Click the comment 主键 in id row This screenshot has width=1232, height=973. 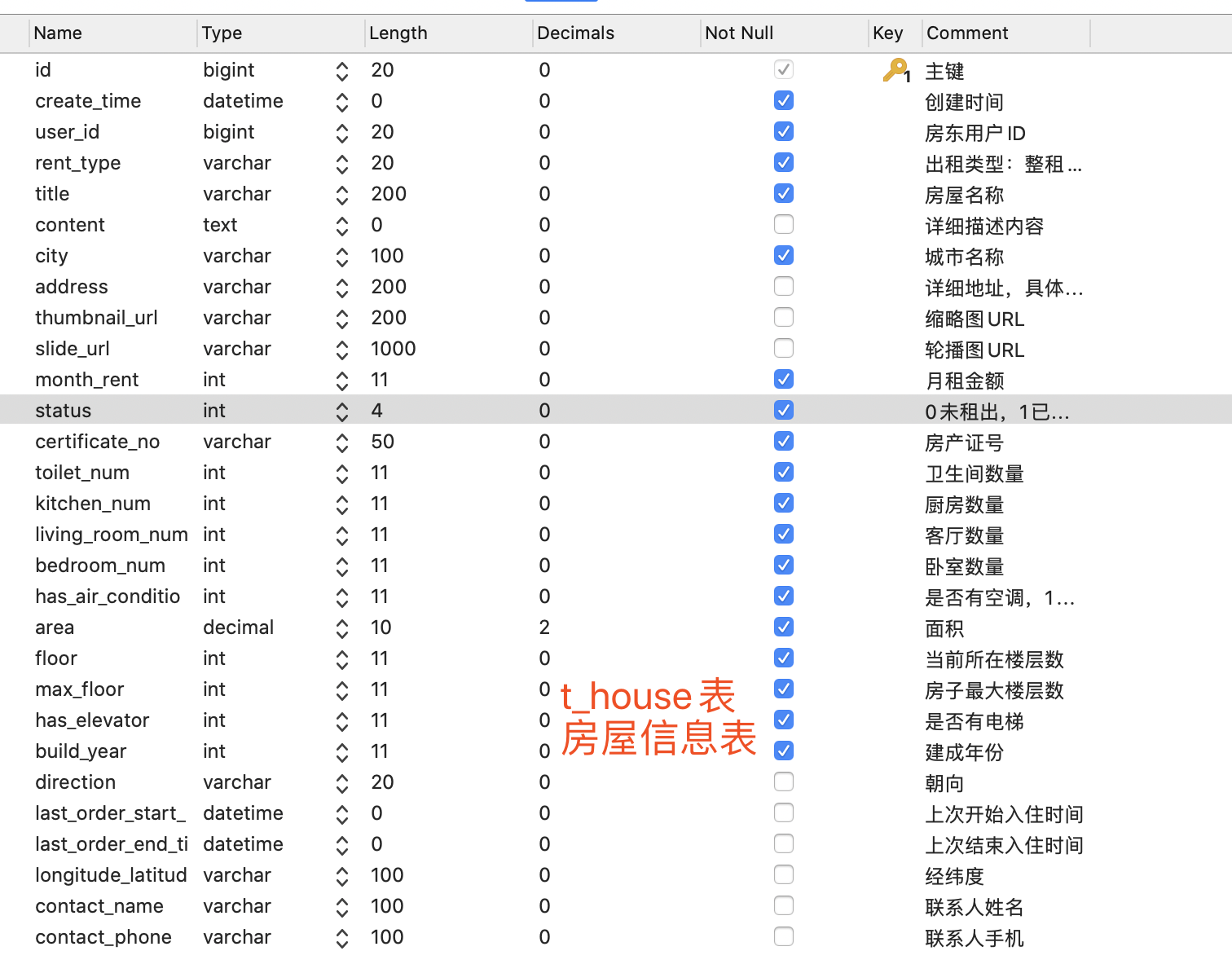pos(945,72)
